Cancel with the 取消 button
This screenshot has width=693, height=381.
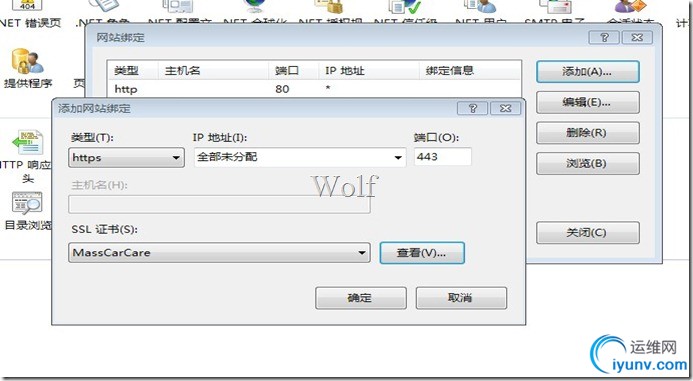point(461,298)
